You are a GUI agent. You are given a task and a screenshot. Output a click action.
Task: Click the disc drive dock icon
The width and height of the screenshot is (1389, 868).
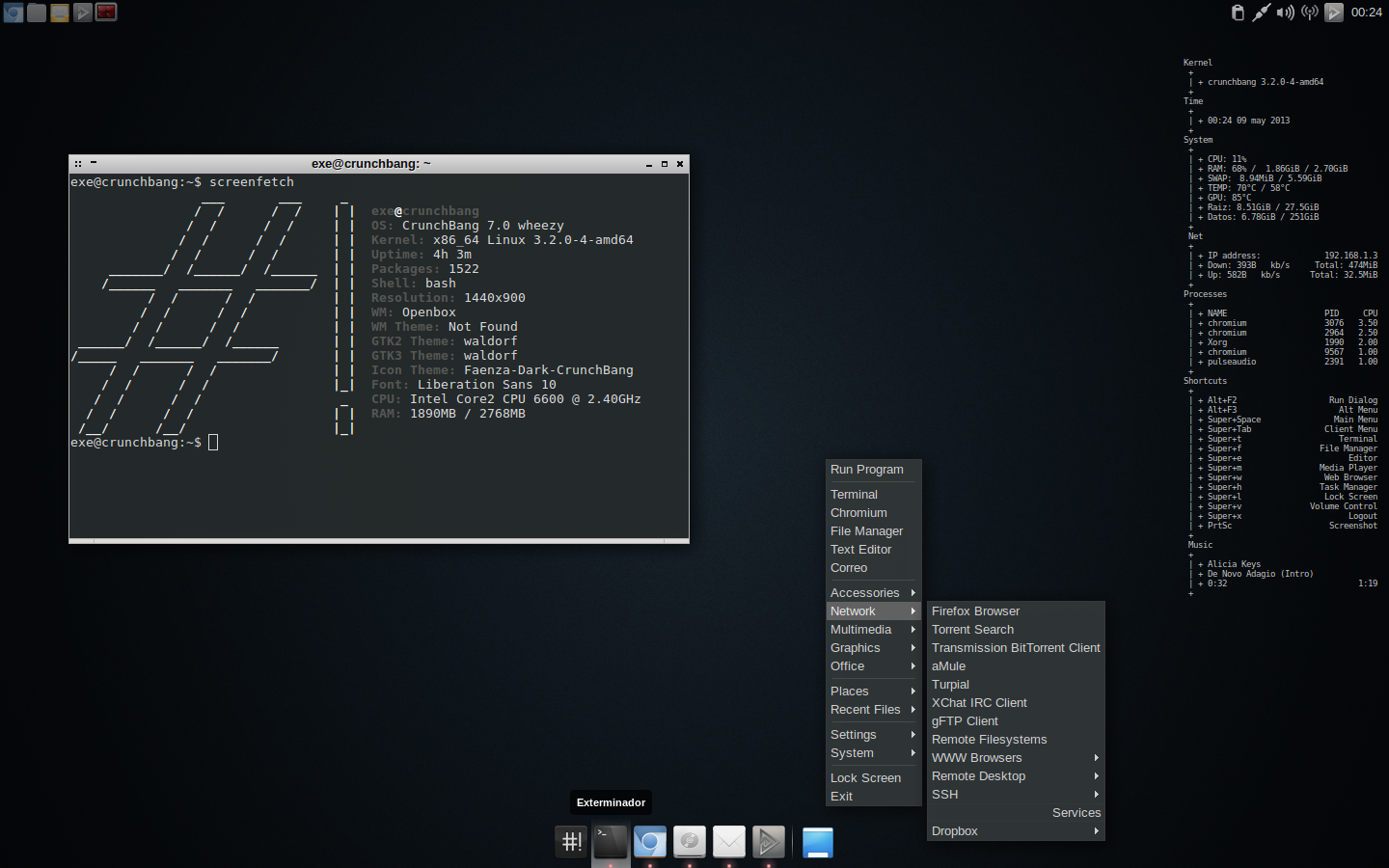coord(690,842)
